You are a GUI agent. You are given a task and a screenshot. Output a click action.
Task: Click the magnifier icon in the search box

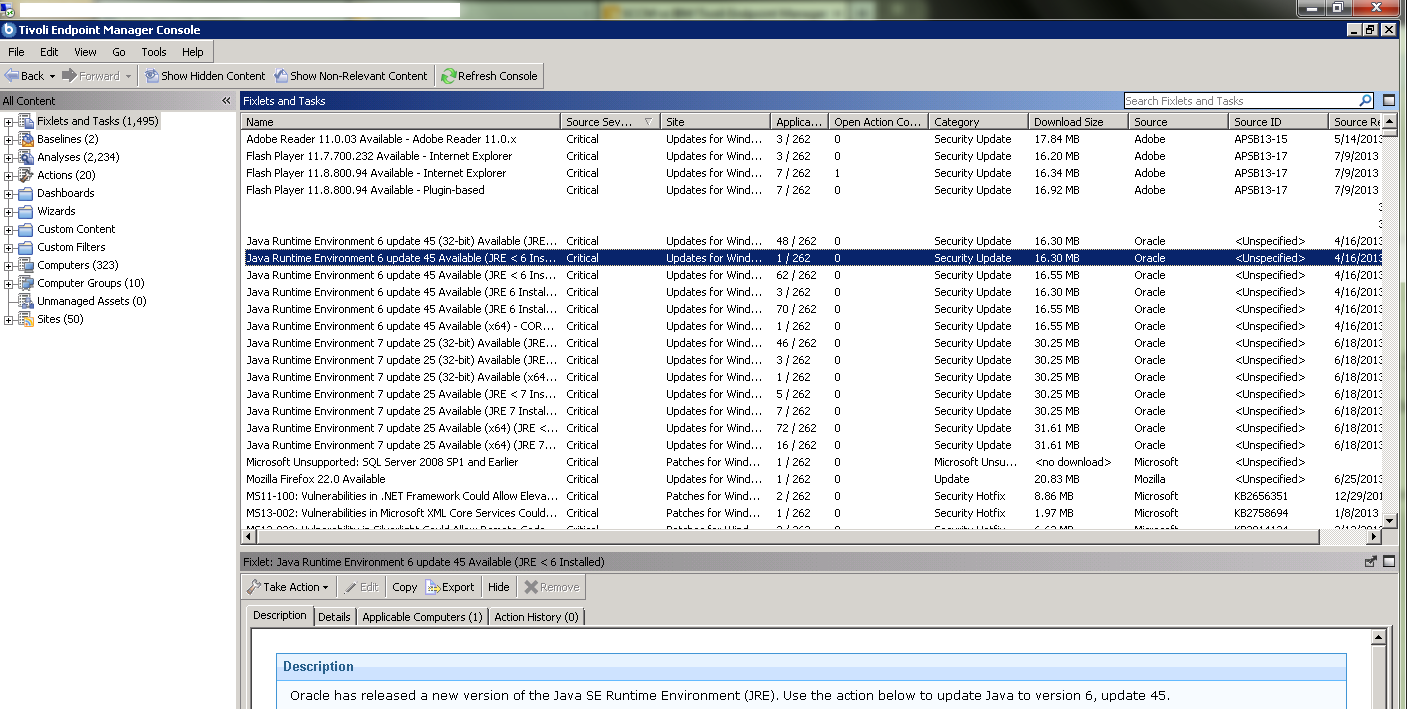pos(1366,100)
